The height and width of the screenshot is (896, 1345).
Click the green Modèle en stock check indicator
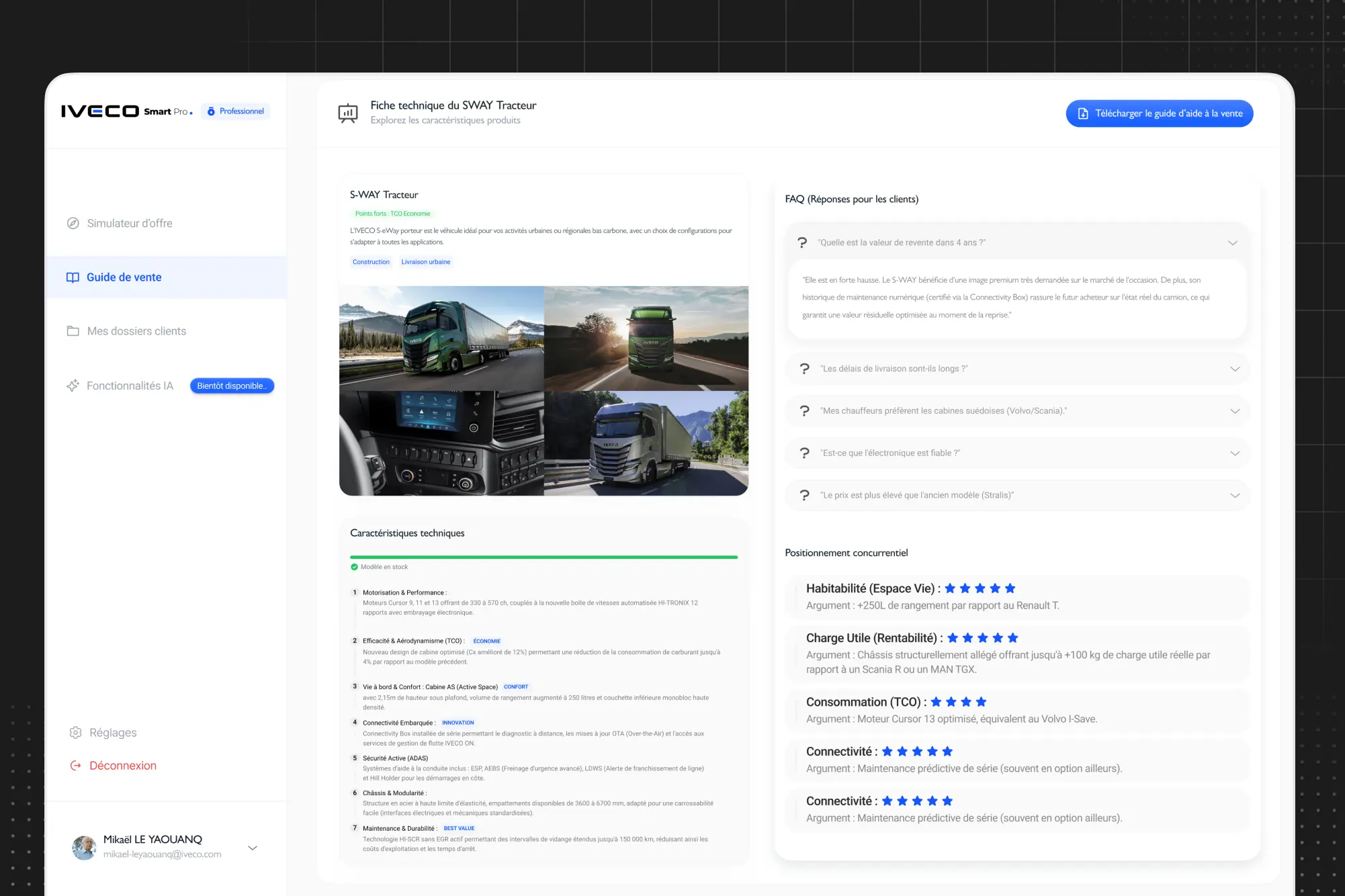click(354, 567)
